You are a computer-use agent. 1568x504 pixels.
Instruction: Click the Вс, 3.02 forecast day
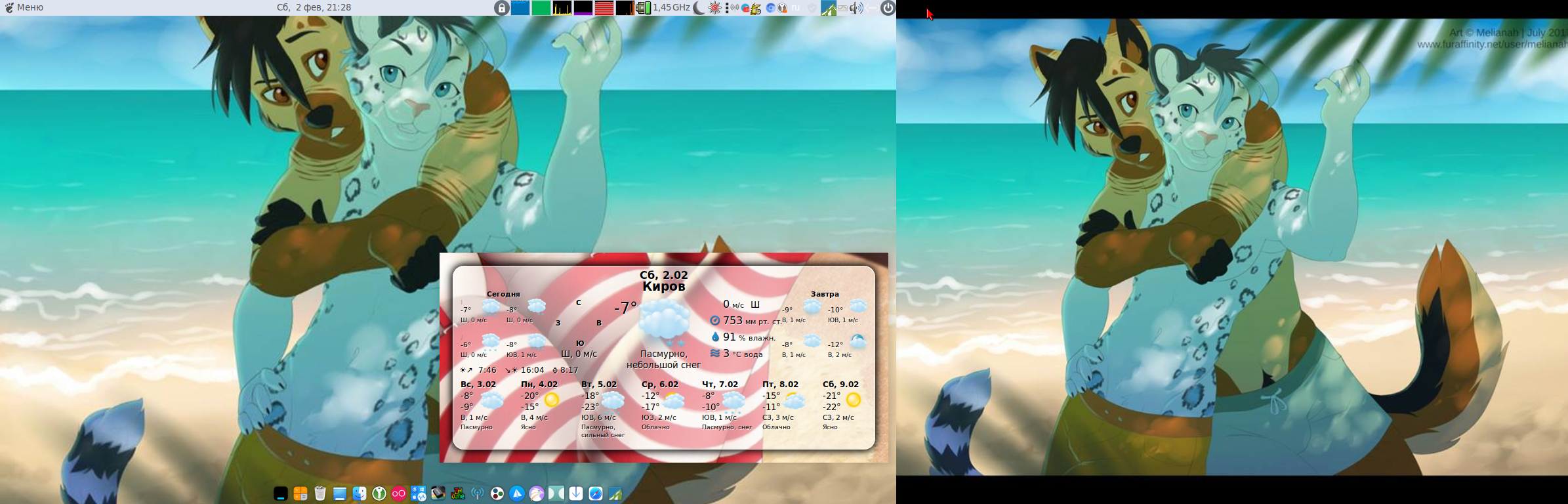(478, 384)
